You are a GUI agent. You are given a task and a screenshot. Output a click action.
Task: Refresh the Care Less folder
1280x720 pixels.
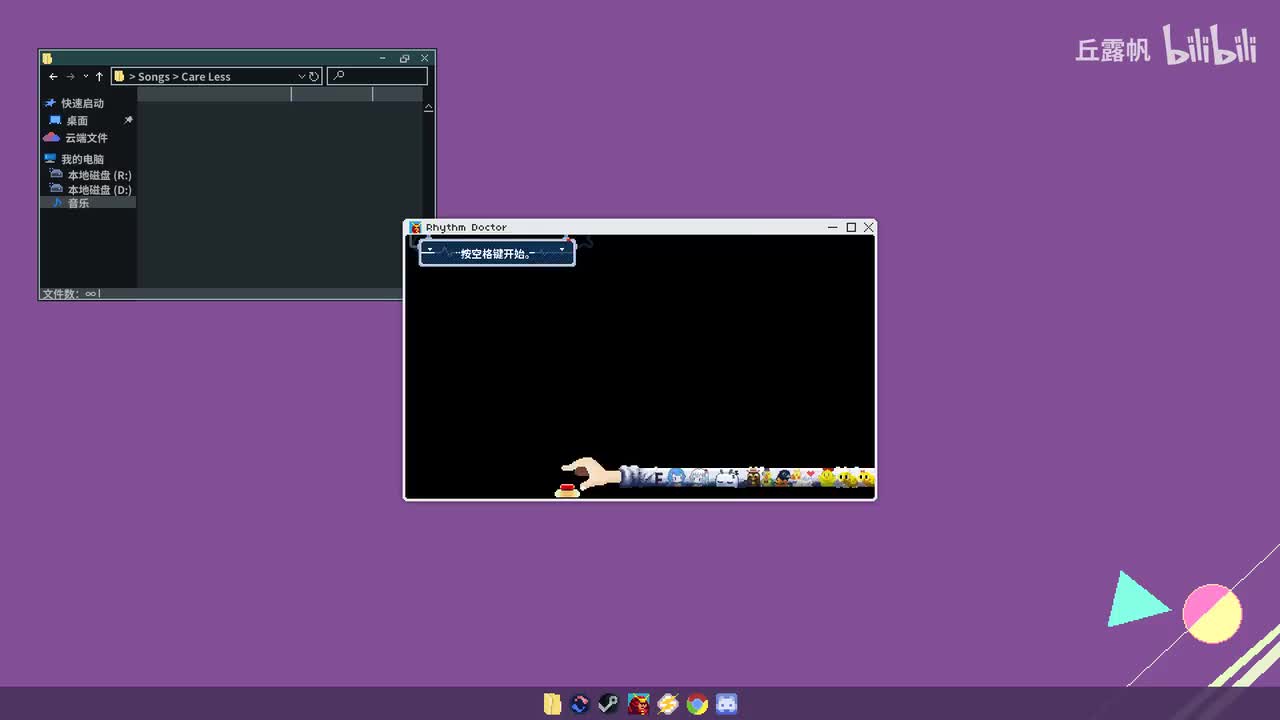pyautogui.click(x=314, y=77)
